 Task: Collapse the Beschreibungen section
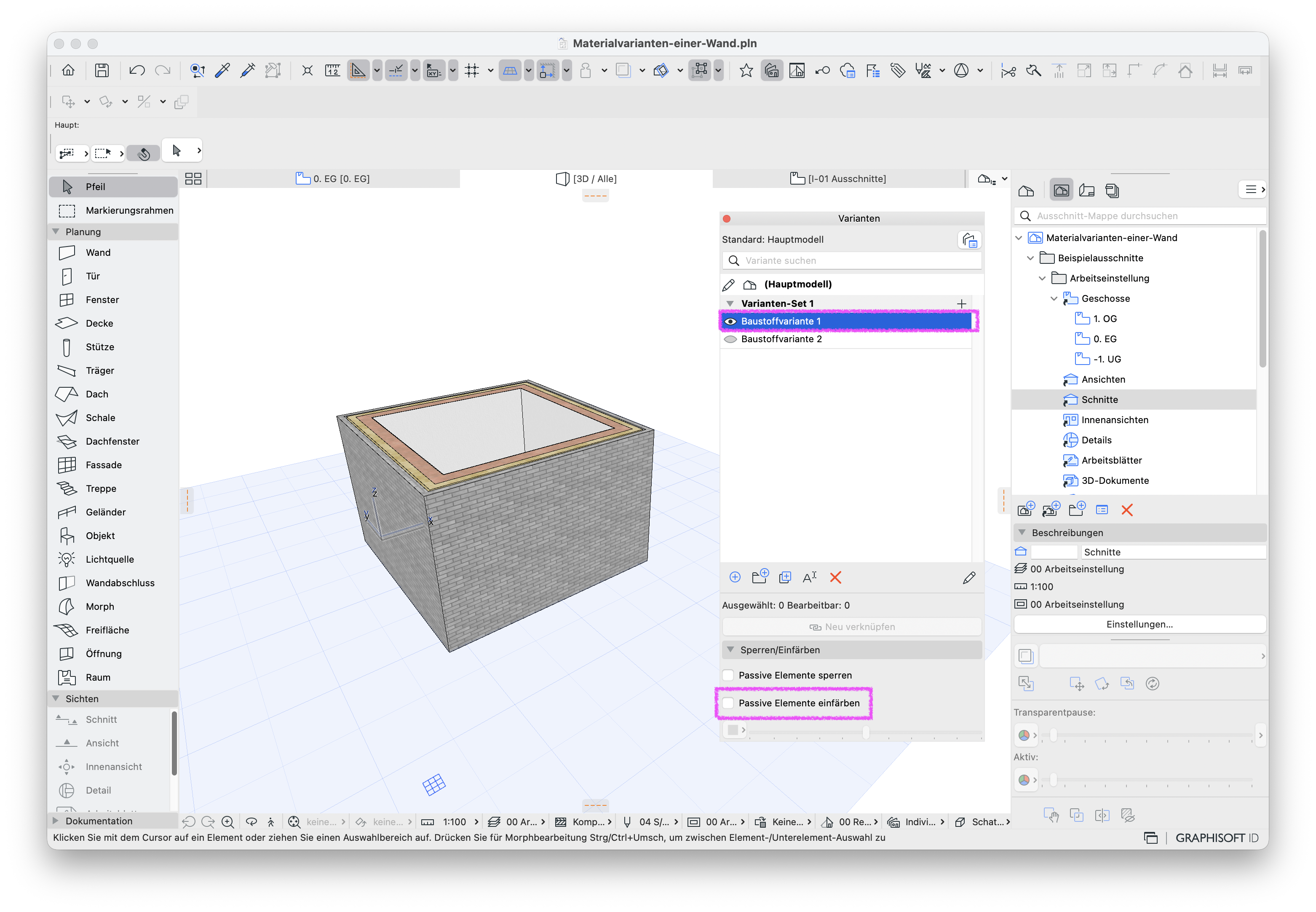coord(1022,533)
